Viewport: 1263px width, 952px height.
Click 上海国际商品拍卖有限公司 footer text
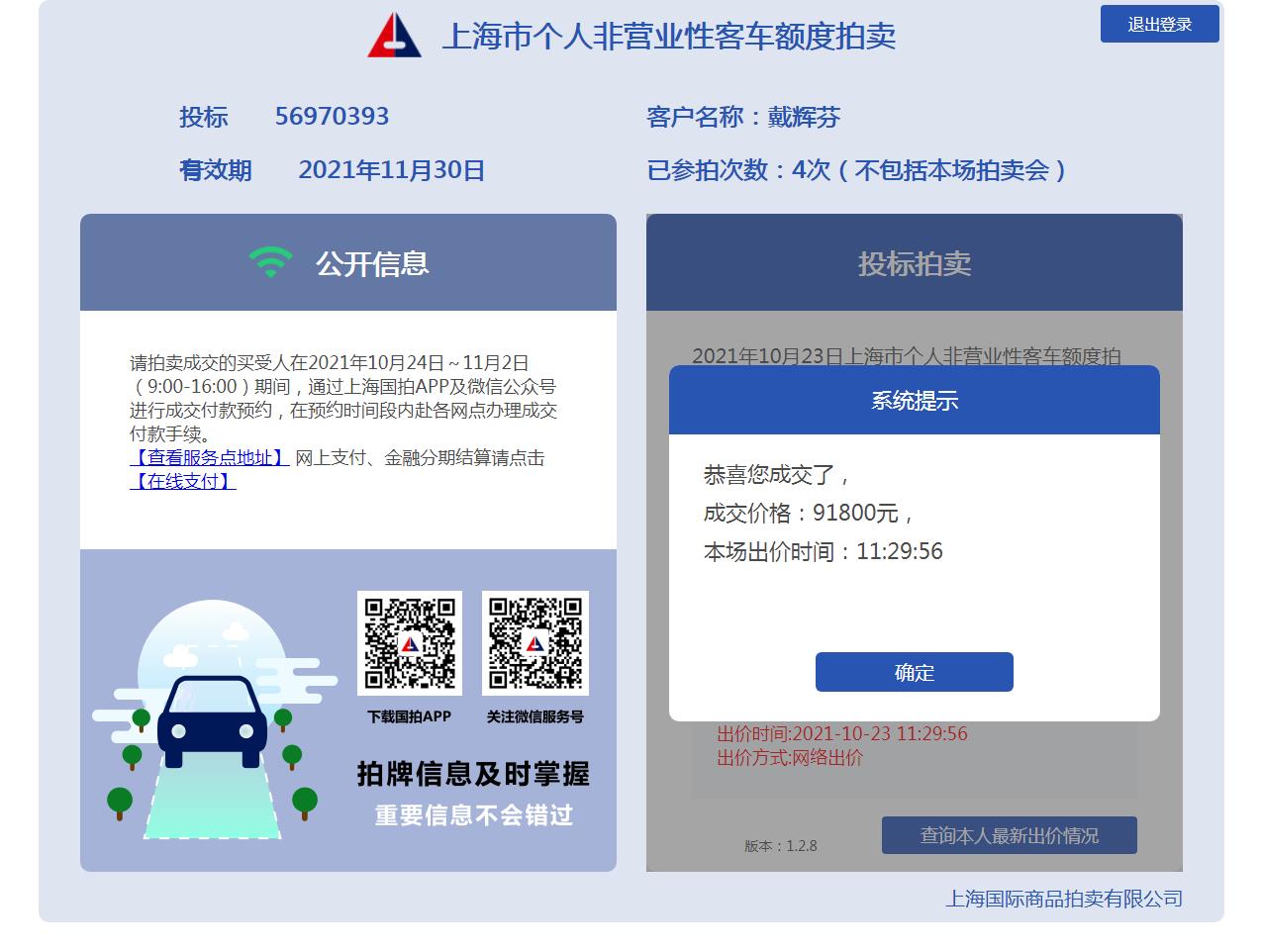[1064, 899]
